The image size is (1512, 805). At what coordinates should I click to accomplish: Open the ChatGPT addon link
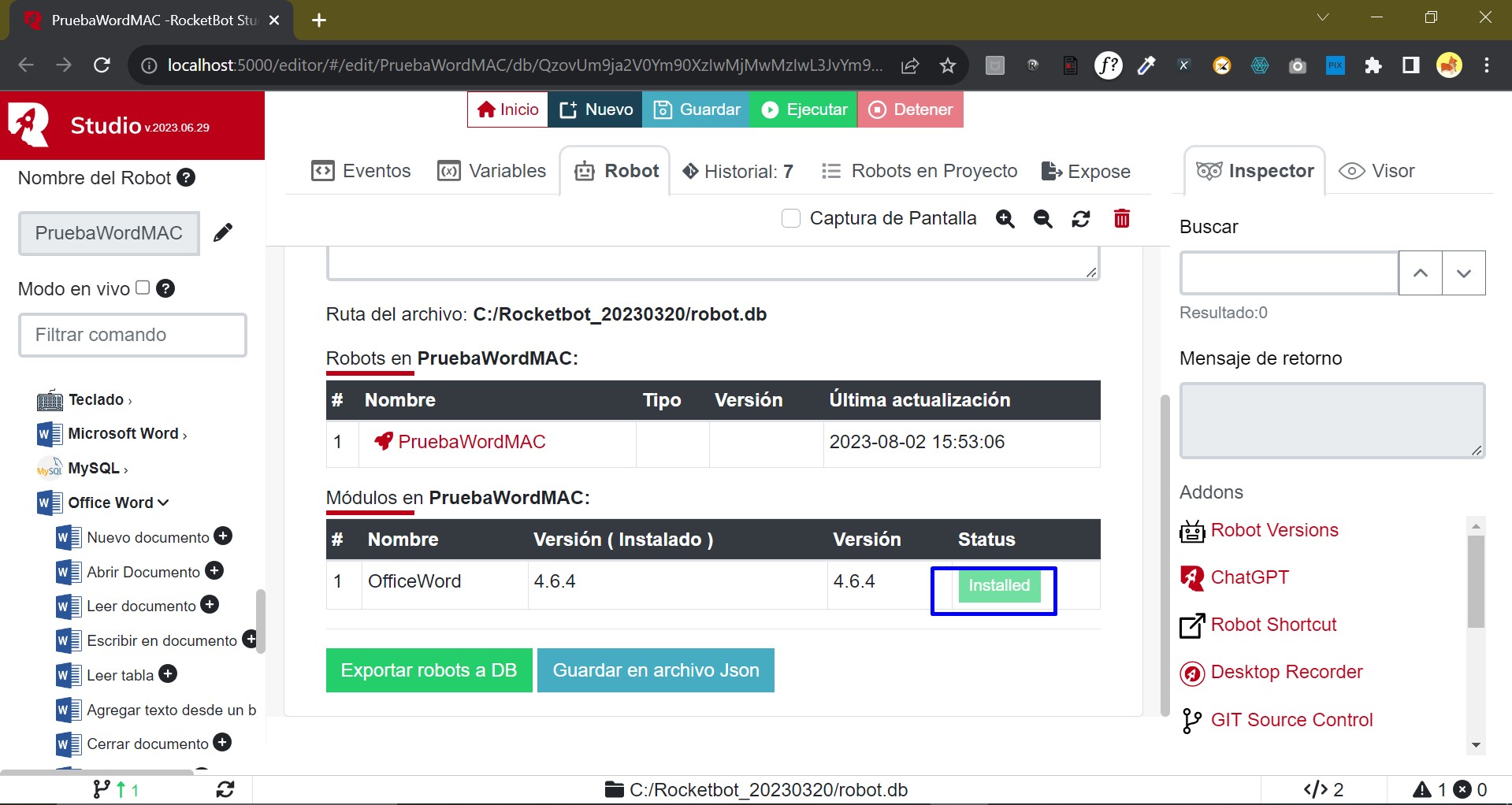pyautogui.click(x=1249, y=577)
